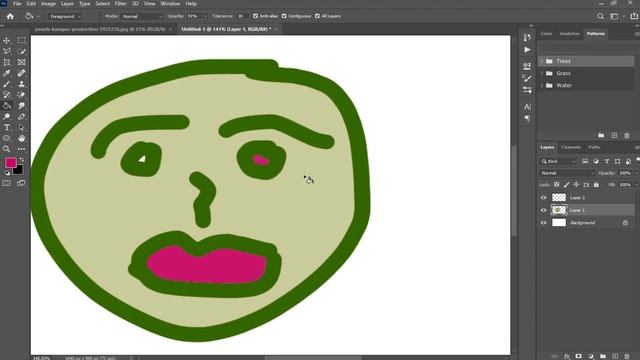The image size is (640, 360).
Task: Switch to the Channels tab
Action: pyautogui.click(x=571, y=147)
